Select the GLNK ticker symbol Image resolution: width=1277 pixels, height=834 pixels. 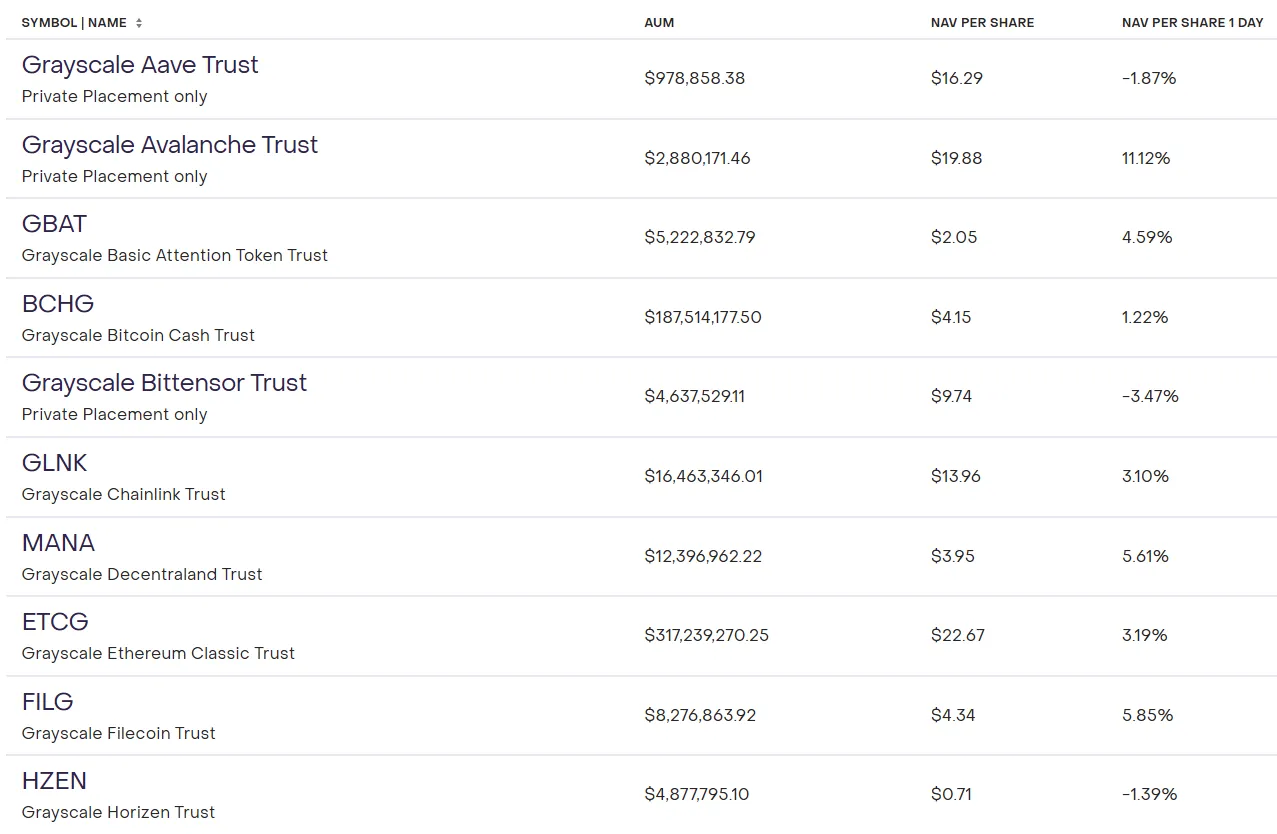click(x=55, y=463)
